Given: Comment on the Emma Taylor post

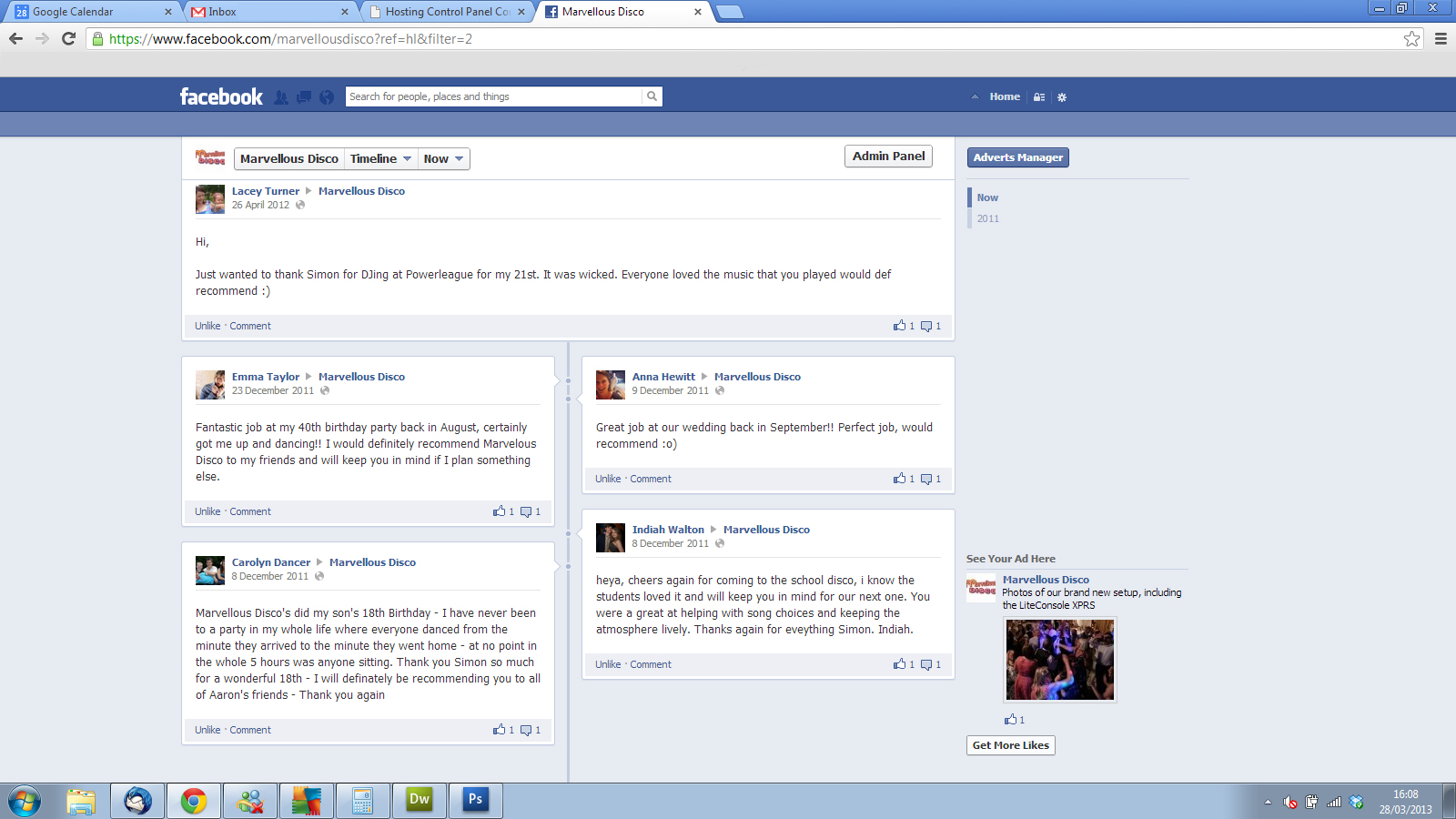Looking at the screenshot, I should [250, 511].
